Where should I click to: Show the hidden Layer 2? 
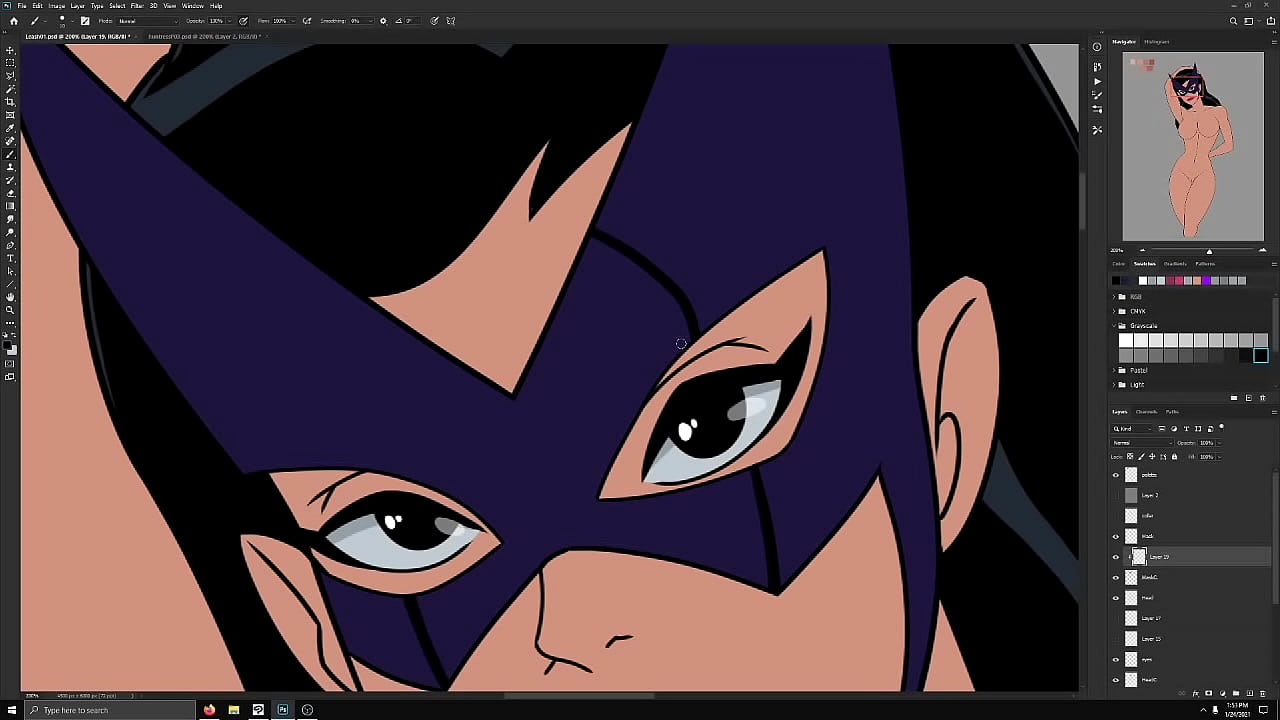click(1116, 496)
